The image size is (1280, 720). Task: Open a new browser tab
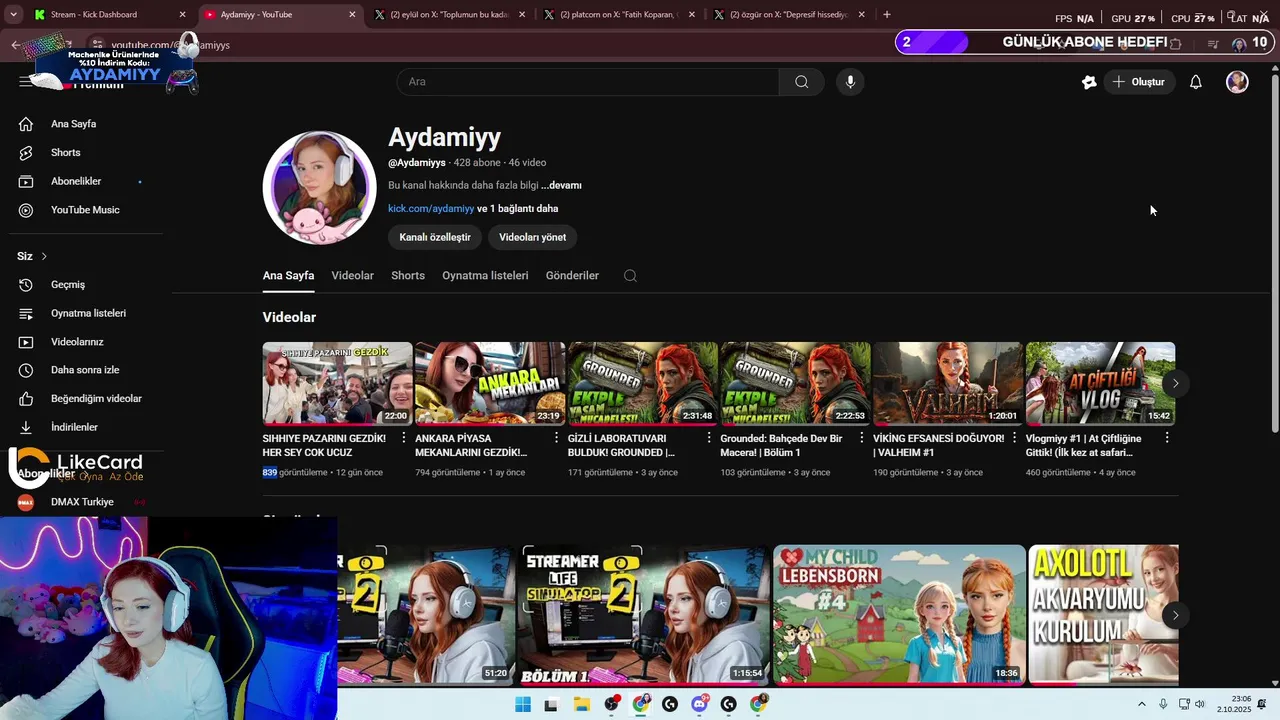887,15
